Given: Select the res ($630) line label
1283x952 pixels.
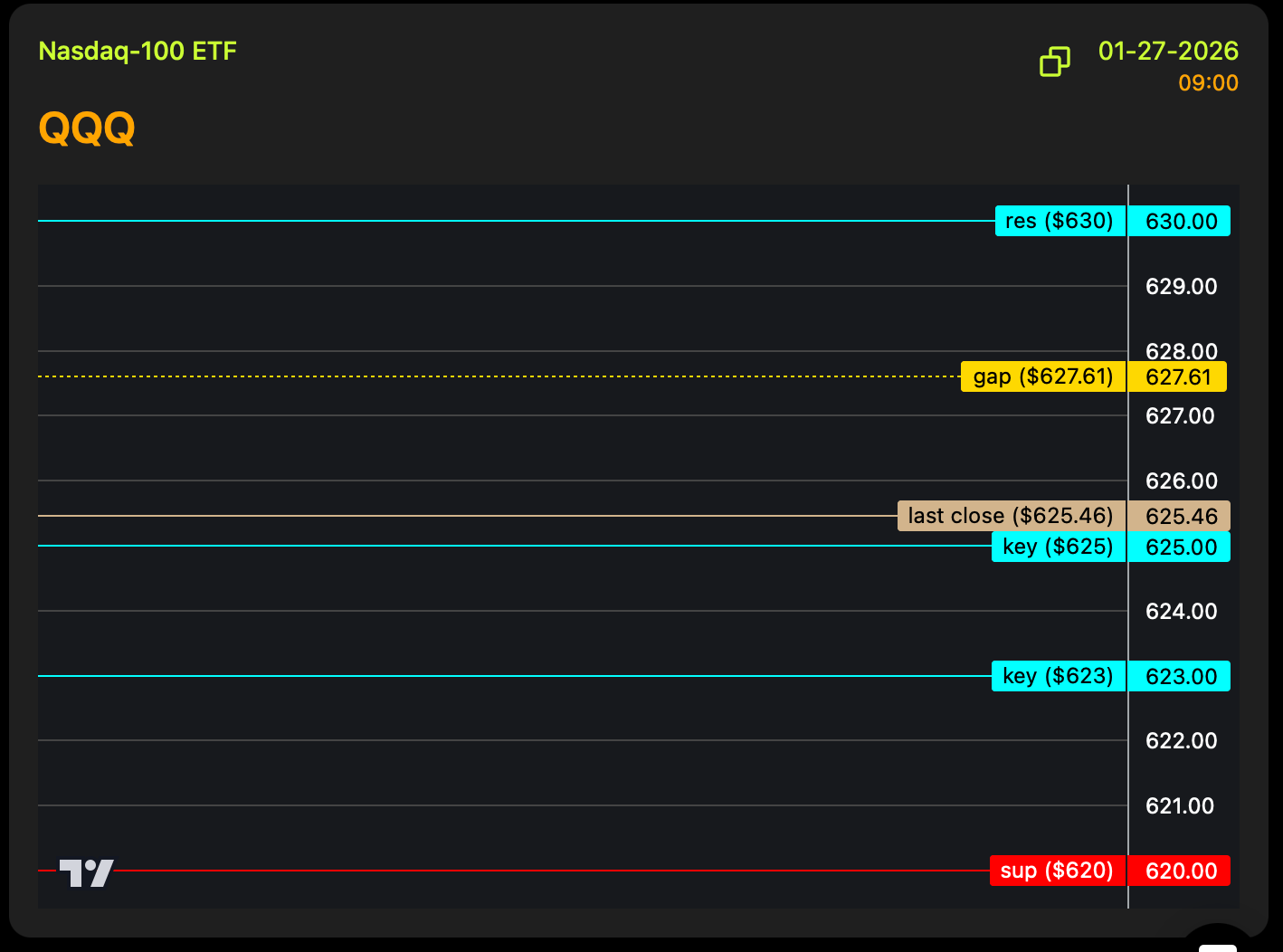Looking at the screenshot, I should pyautogui.click(x=1060, y=221).
